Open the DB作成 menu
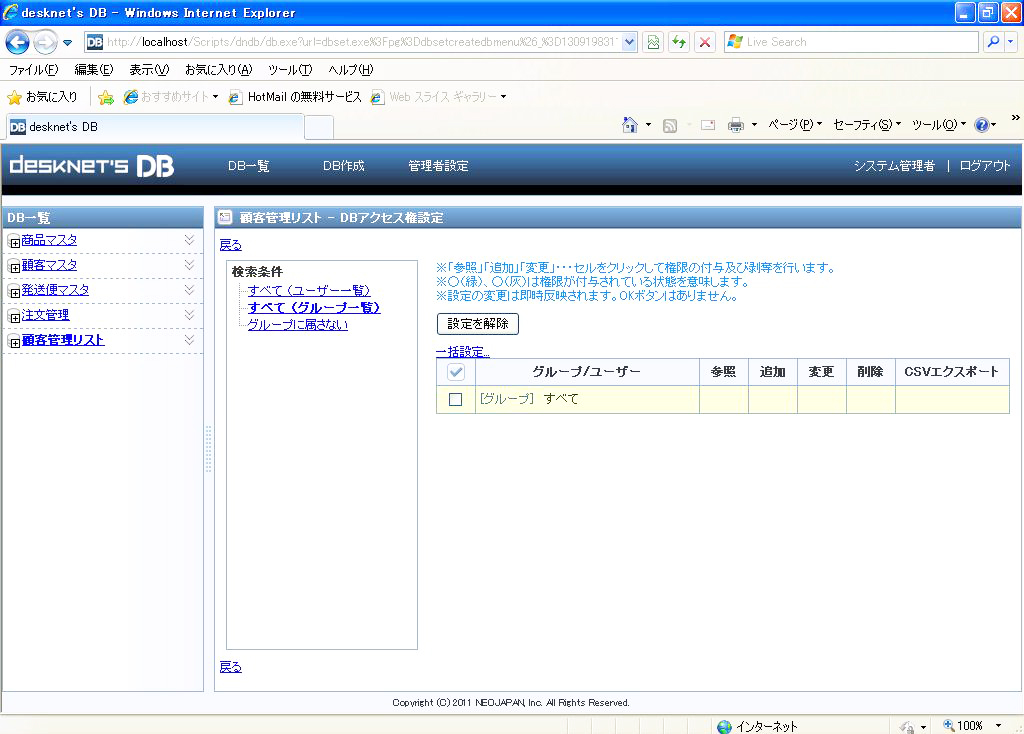 coord(343,166)
